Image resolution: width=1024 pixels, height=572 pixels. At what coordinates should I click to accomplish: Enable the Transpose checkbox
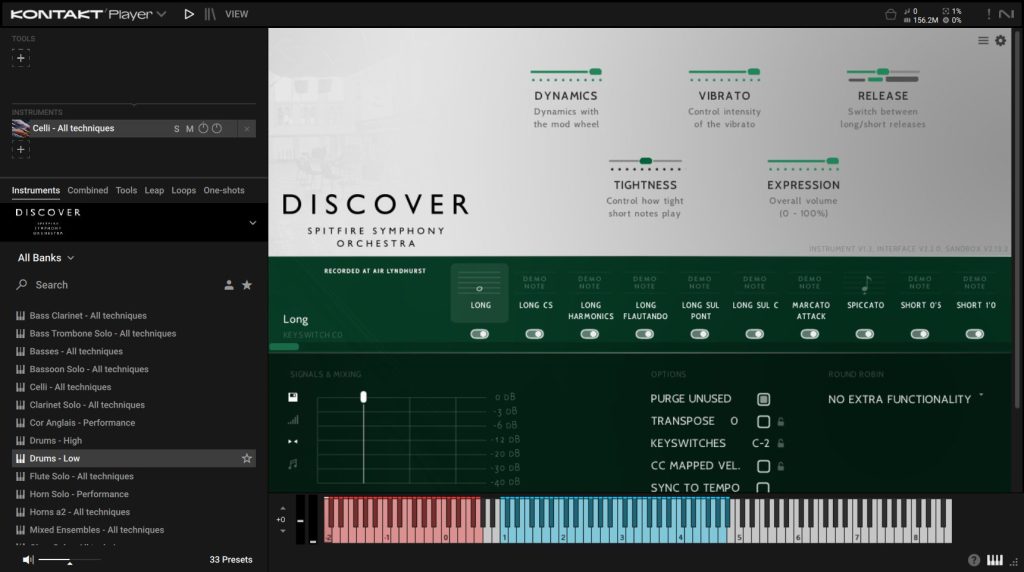click(763, 421)
